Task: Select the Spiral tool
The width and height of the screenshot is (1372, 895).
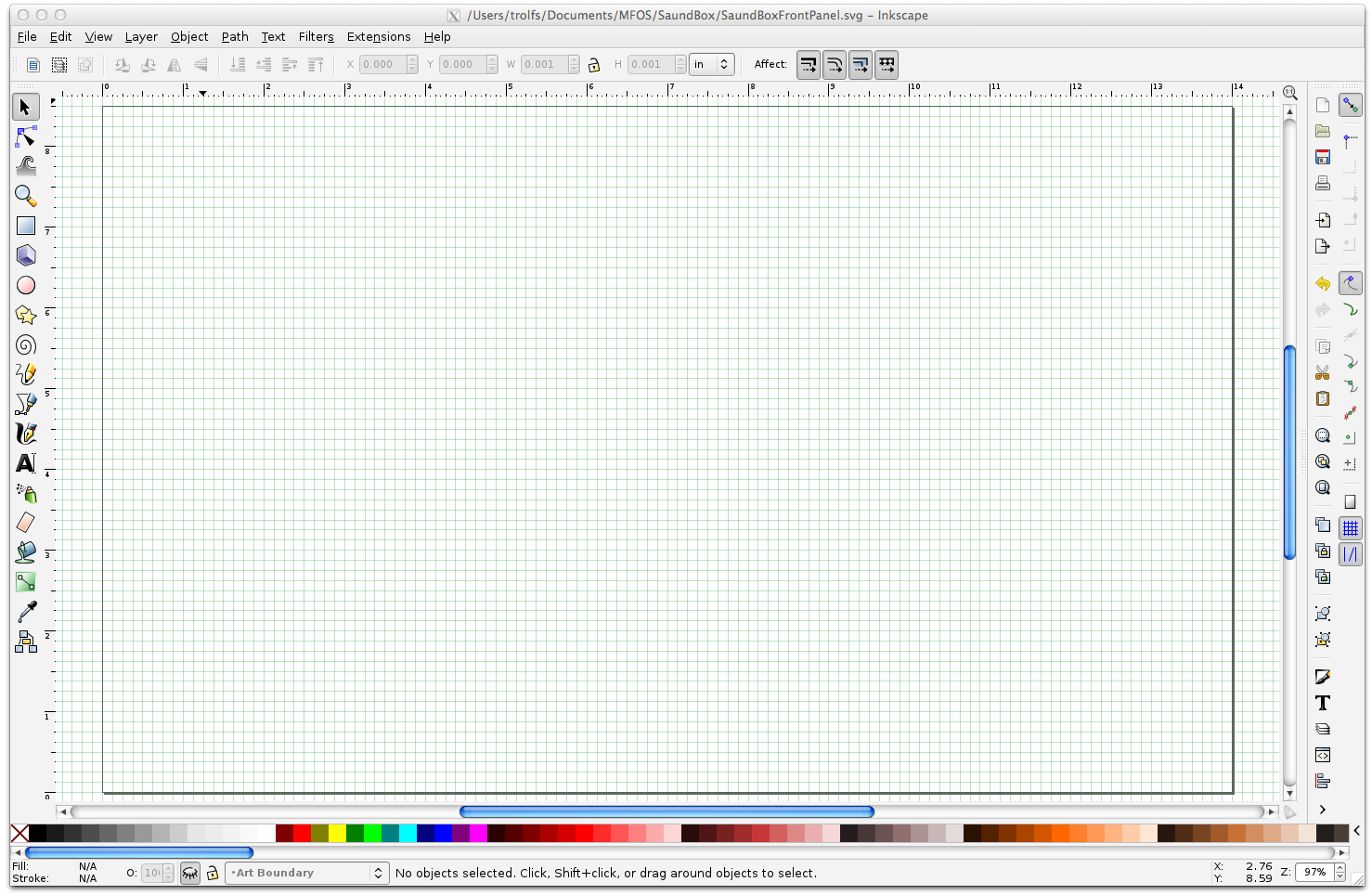Action: [x=26, y=345]
